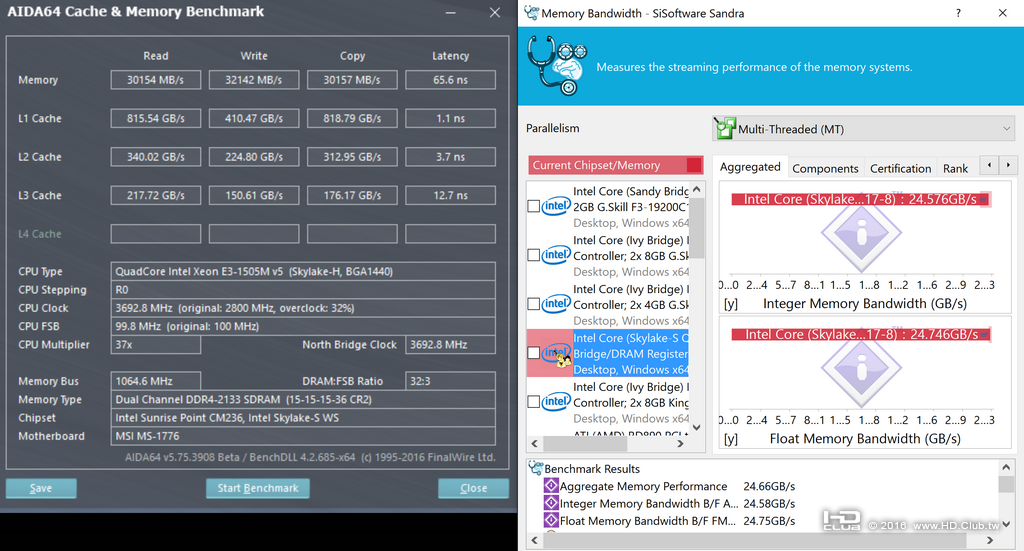Image resolution: width=1024 pixels, height=551 pixels.
Task: Toggle the highlighted Skylake-S entry checkbox
Action: tap(534, 353)
